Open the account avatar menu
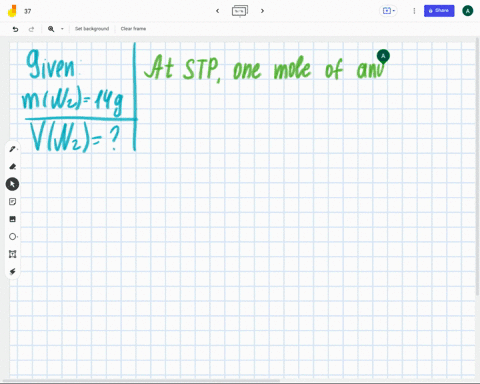 pos(468,11)
